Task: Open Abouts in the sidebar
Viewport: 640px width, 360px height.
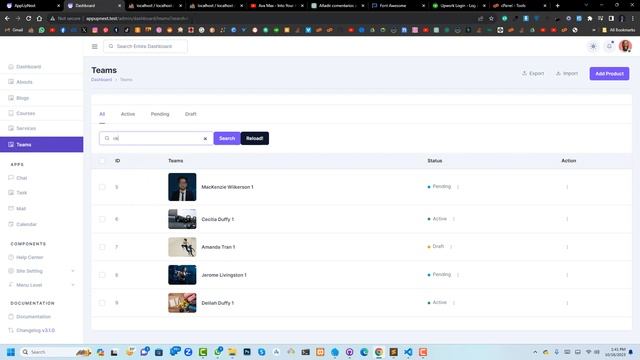Action: pyautogui.click(x=24, y=82)
